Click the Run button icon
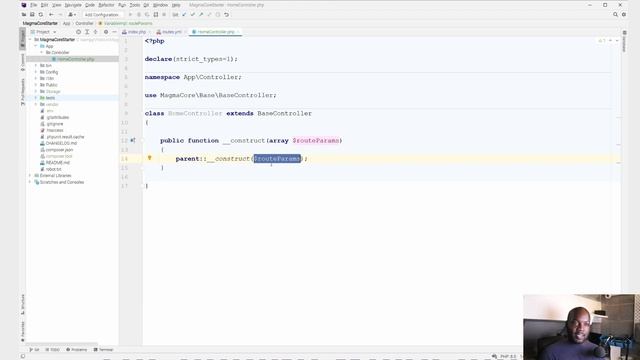Viewport: 640px width, 360px height. coord(130,15)
